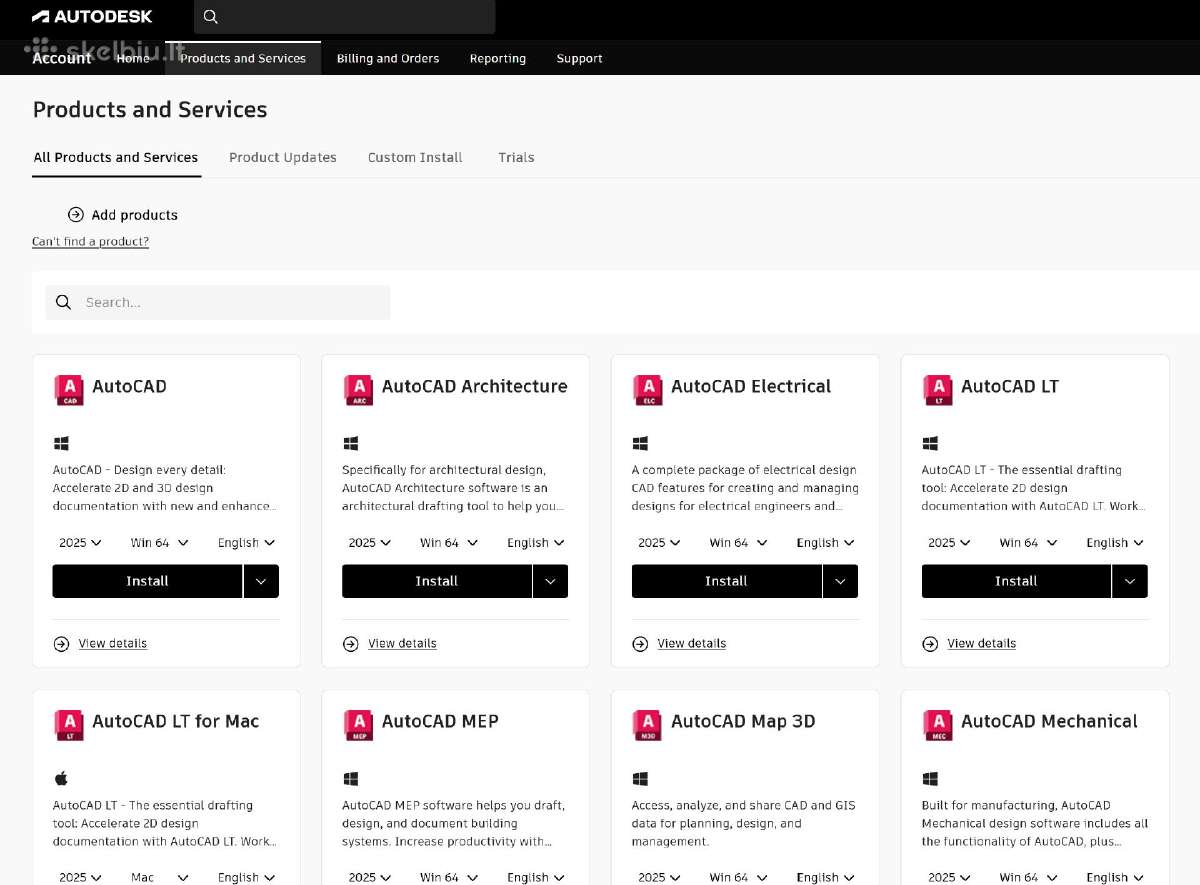
Task: Click Apple logo under AutoCAD LT for Mac
Action: [61, 778]
